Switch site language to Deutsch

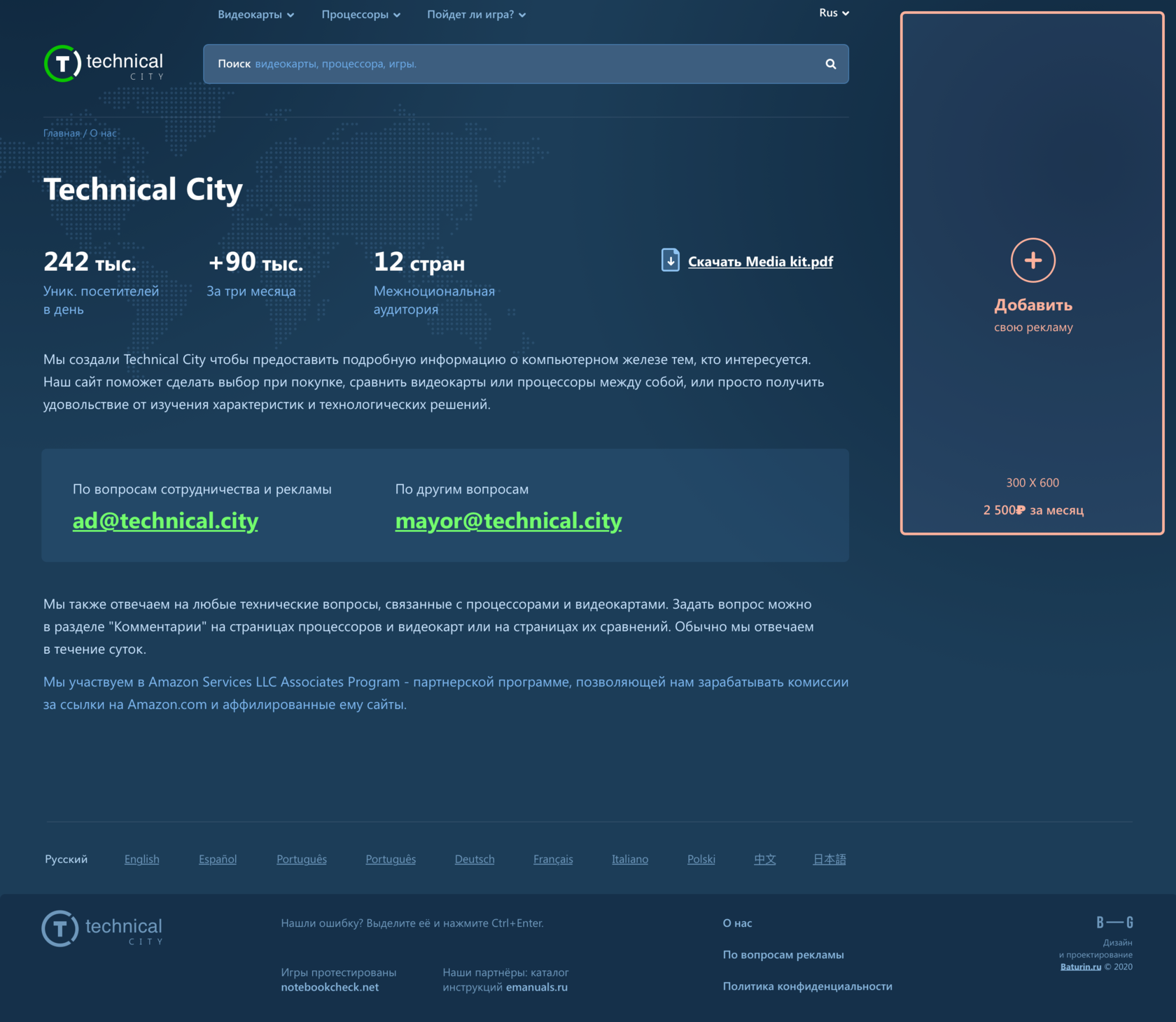coord(475,859)
